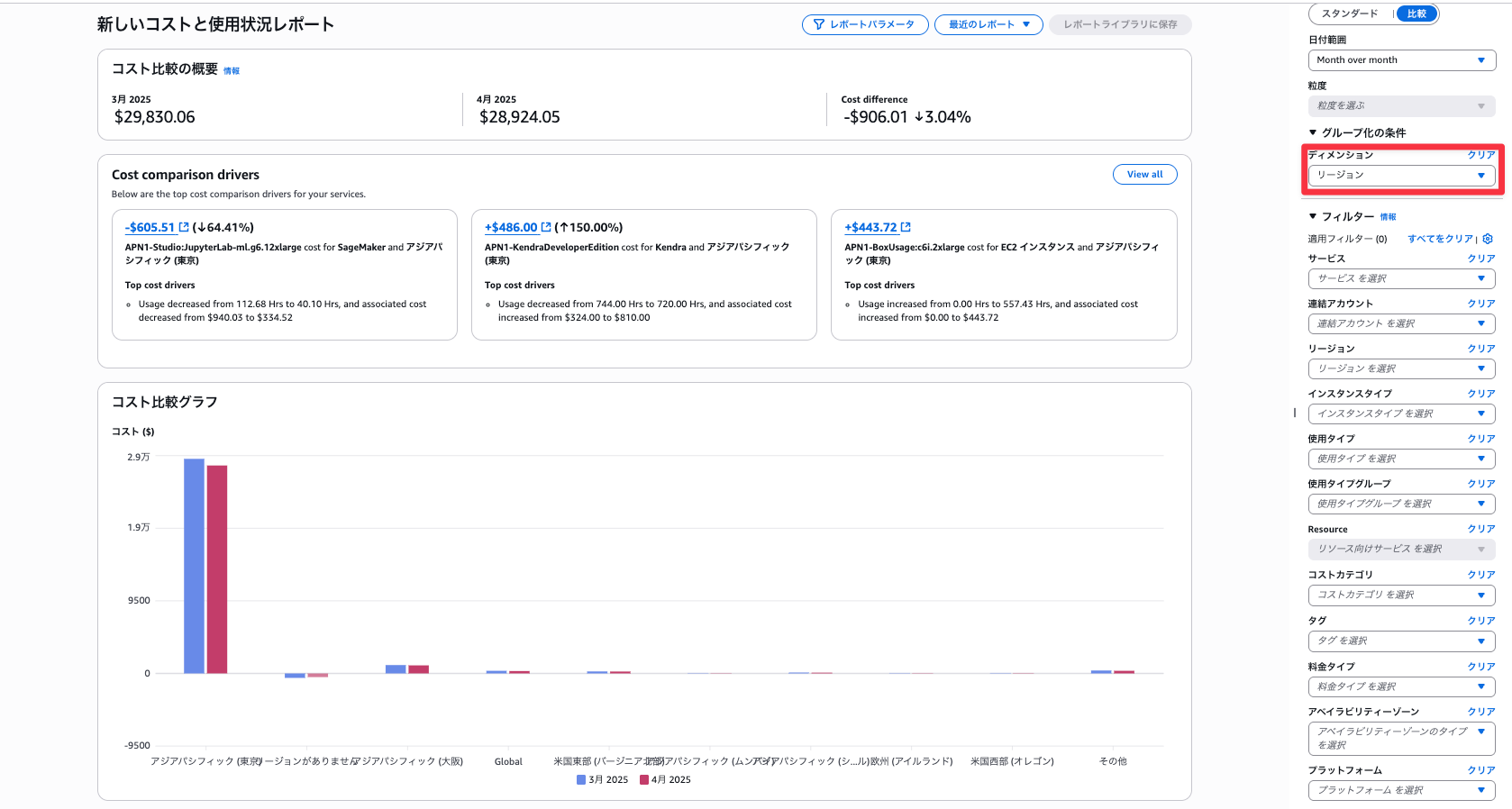
Task: Open the 使用タイプグループ を選択 dropdown
Action: pyautogui.click(x=1401, y=504)
